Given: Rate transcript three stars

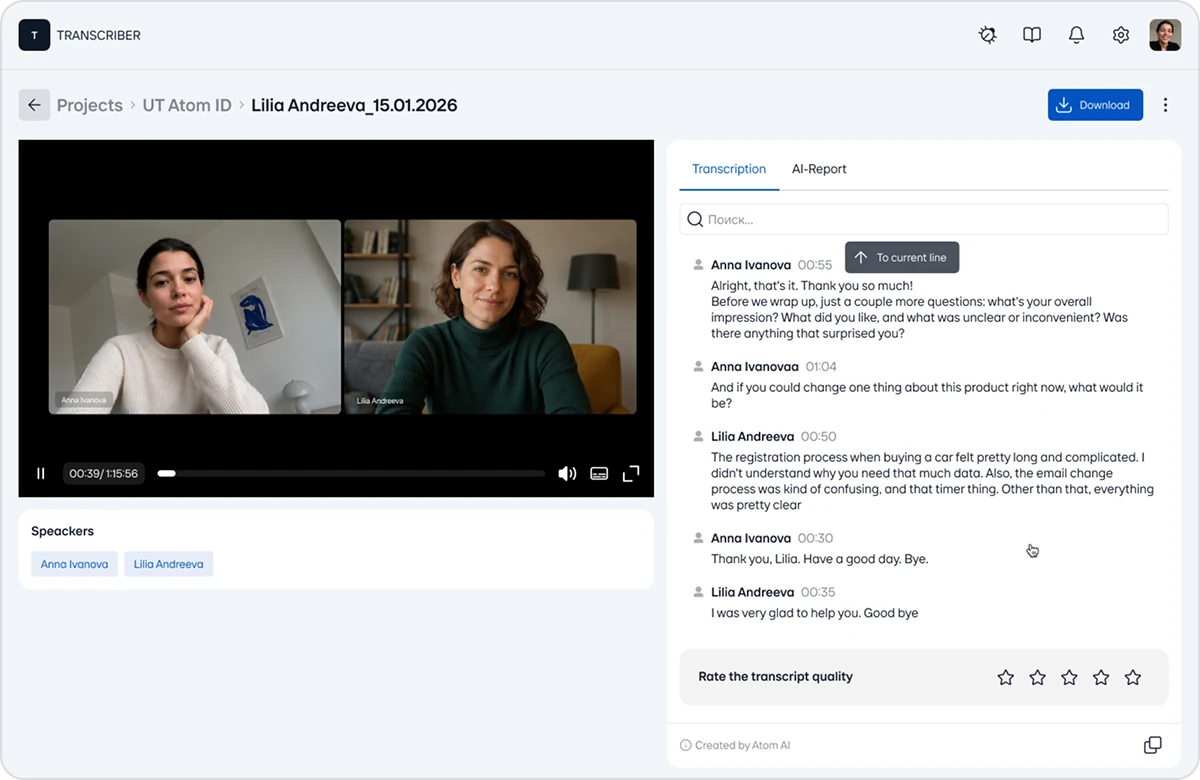Looking at the screenshot, I should (x=1069, y=677).
